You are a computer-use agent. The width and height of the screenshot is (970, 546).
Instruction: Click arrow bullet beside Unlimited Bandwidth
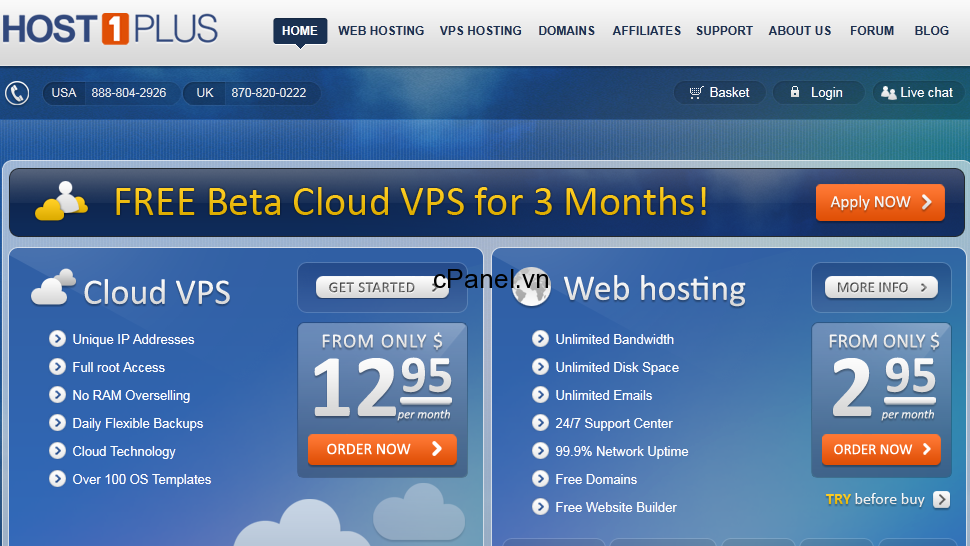[541, 339]
